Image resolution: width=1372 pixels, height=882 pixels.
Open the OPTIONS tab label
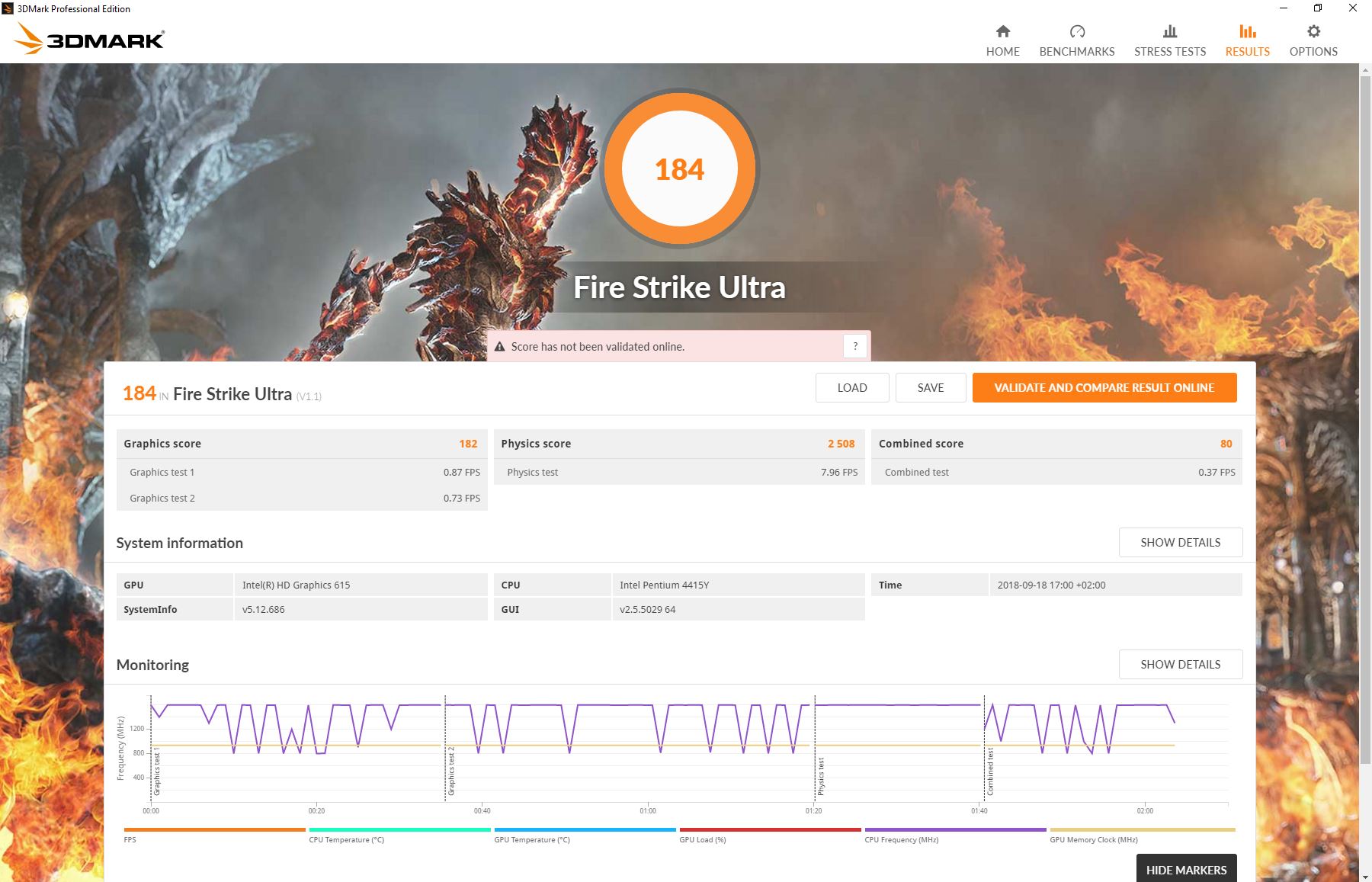click(x=1313, y=51)
